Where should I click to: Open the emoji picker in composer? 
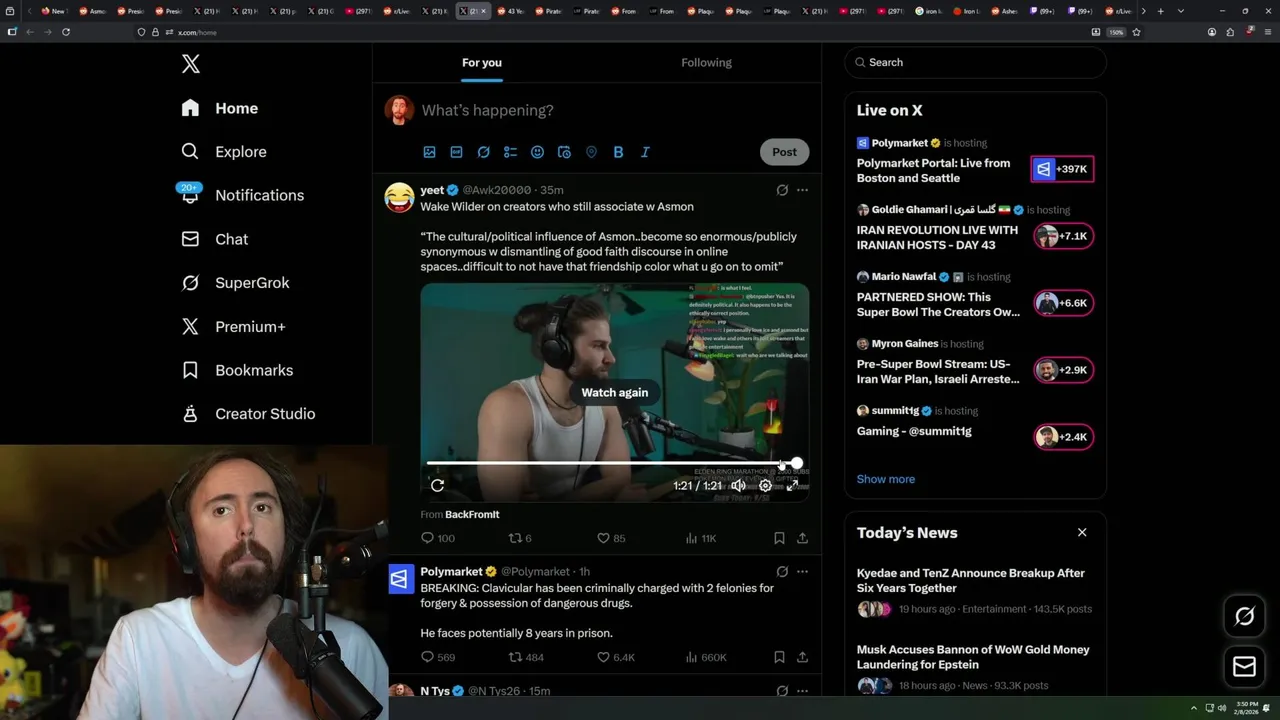(537, 152)
